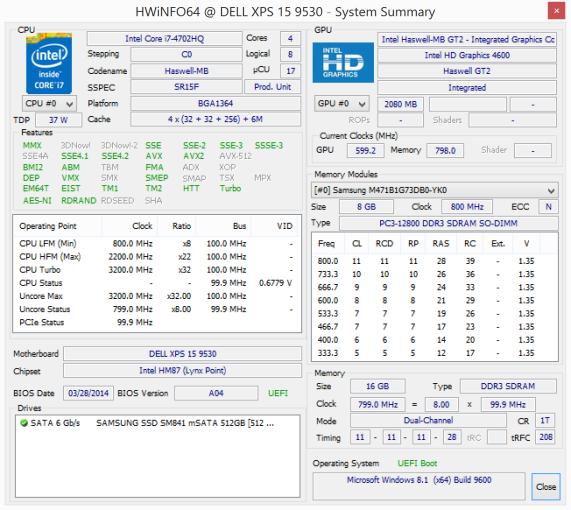Click the BMI2 feature label
The width and height of the screenshot is (571, 510).
pyautogui.click(x=33, y=167)
